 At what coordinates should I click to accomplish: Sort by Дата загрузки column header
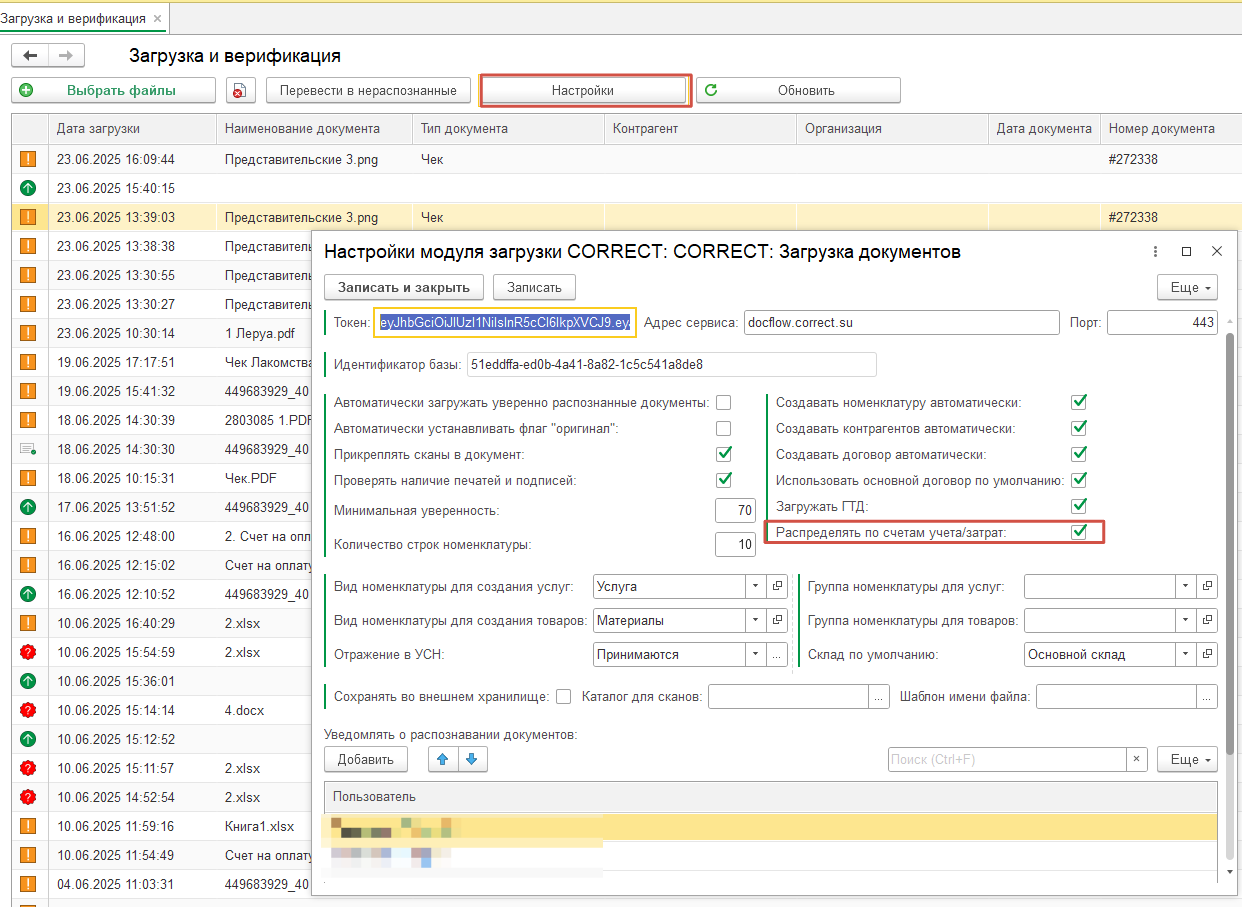(132, 129)
